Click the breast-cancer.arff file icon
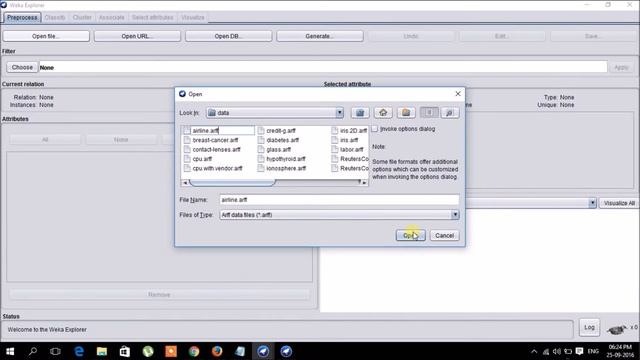Image resolution: width=640 pixels, height=360 pixels. pyautogui.click(x=187, y=140)
